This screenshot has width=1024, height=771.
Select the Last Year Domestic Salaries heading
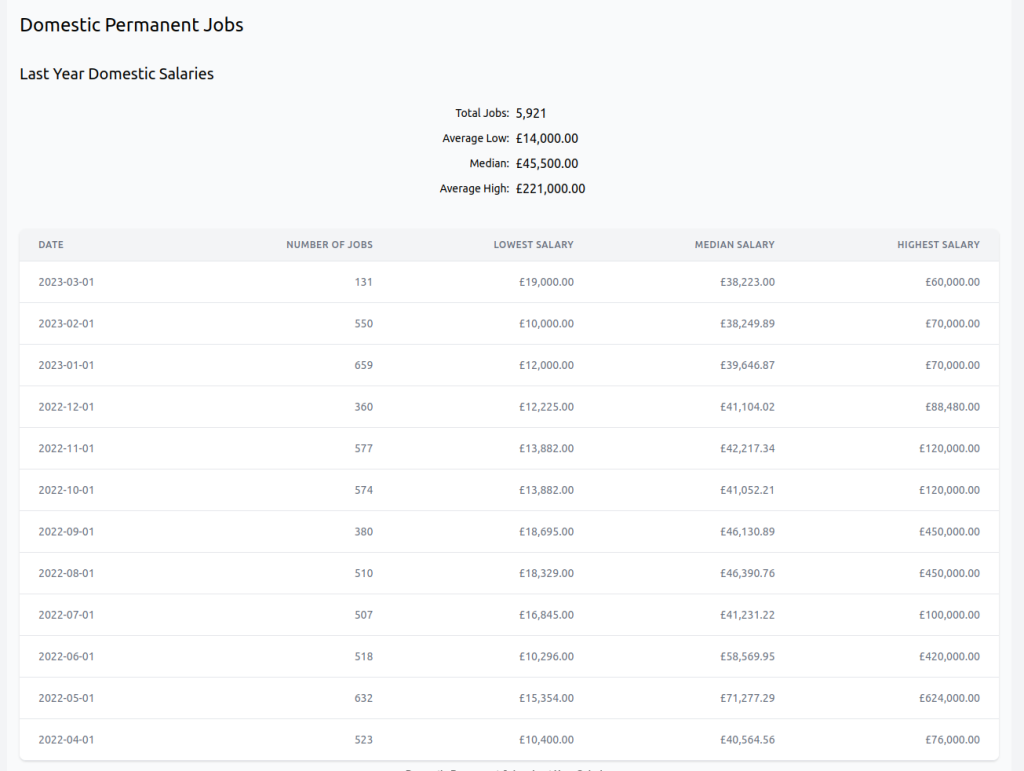(117, 73)
